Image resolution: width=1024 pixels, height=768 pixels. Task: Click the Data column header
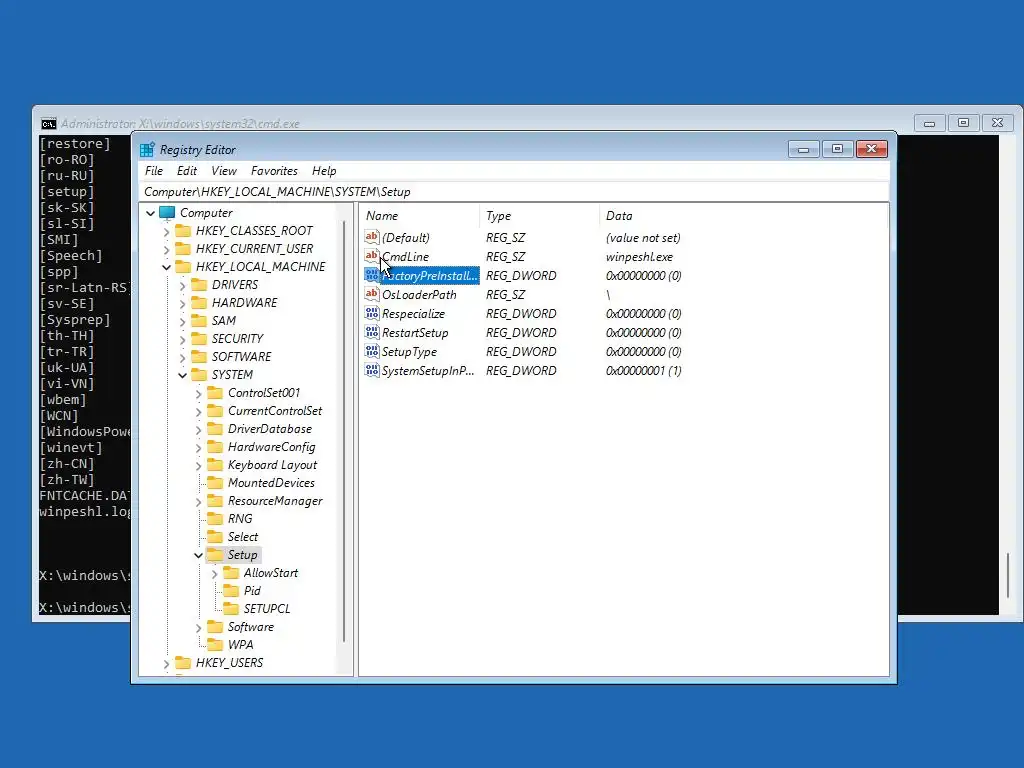point(743,216)
